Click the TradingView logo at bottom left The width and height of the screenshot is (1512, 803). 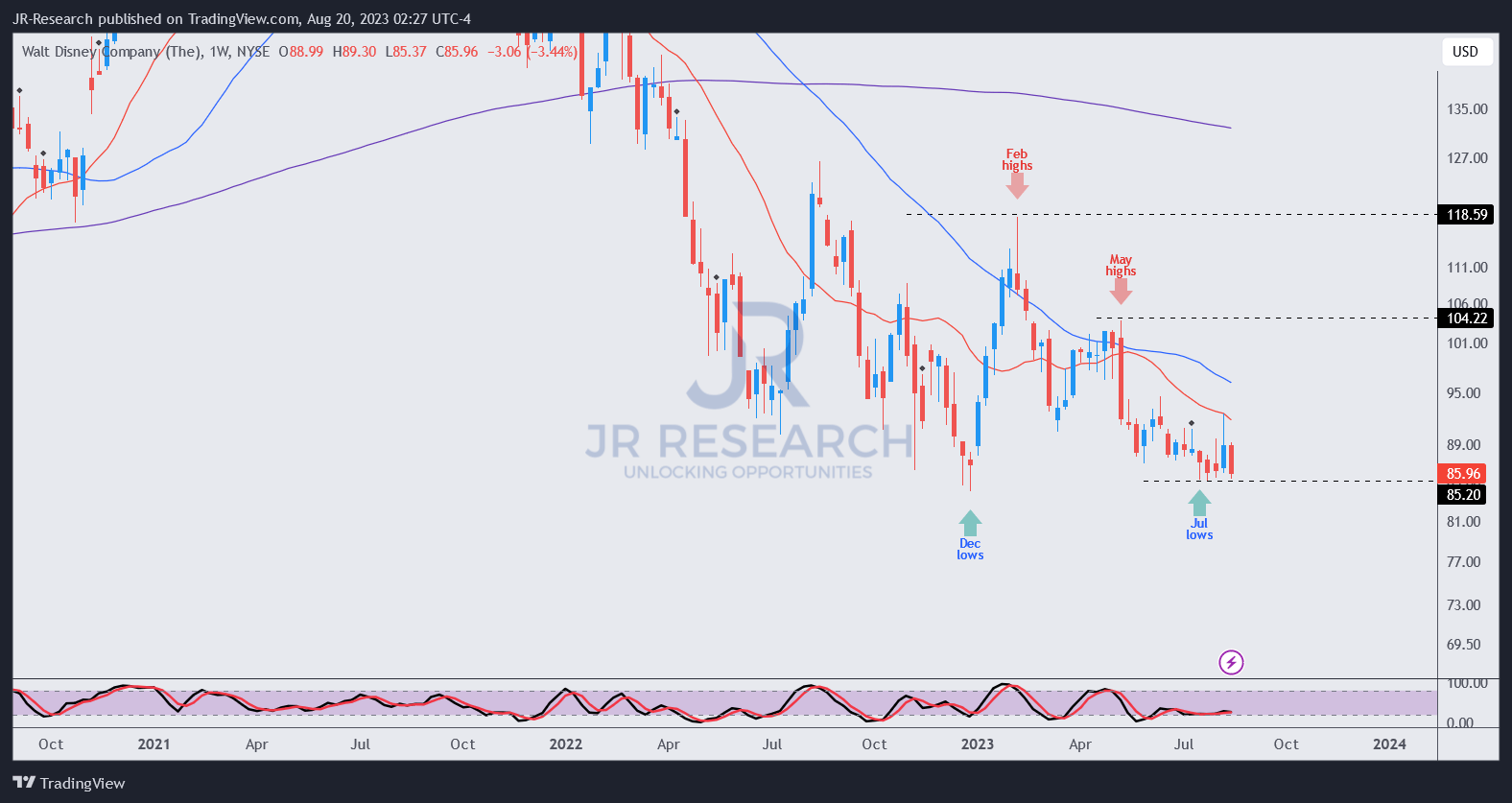tap(69, 783)
